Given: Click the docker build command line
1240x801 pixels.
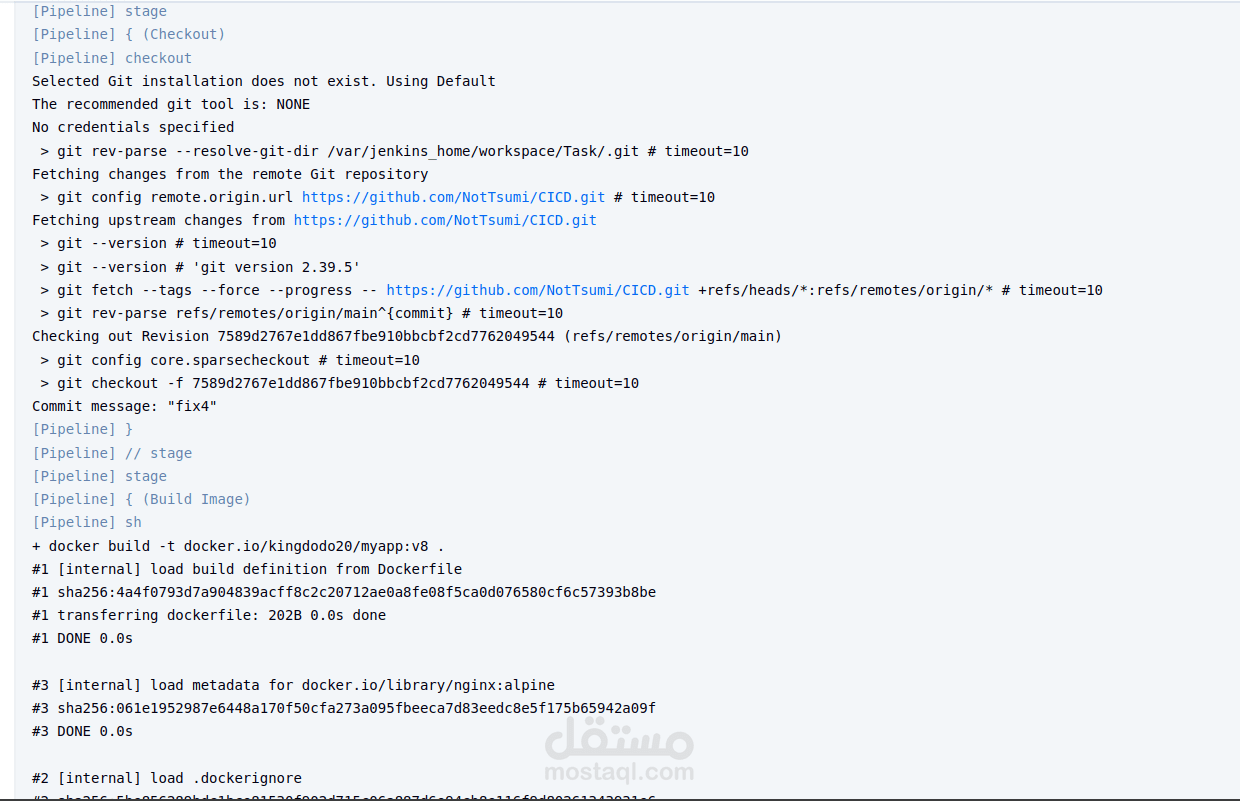Looking at the screenshot, I should (238, 546).
